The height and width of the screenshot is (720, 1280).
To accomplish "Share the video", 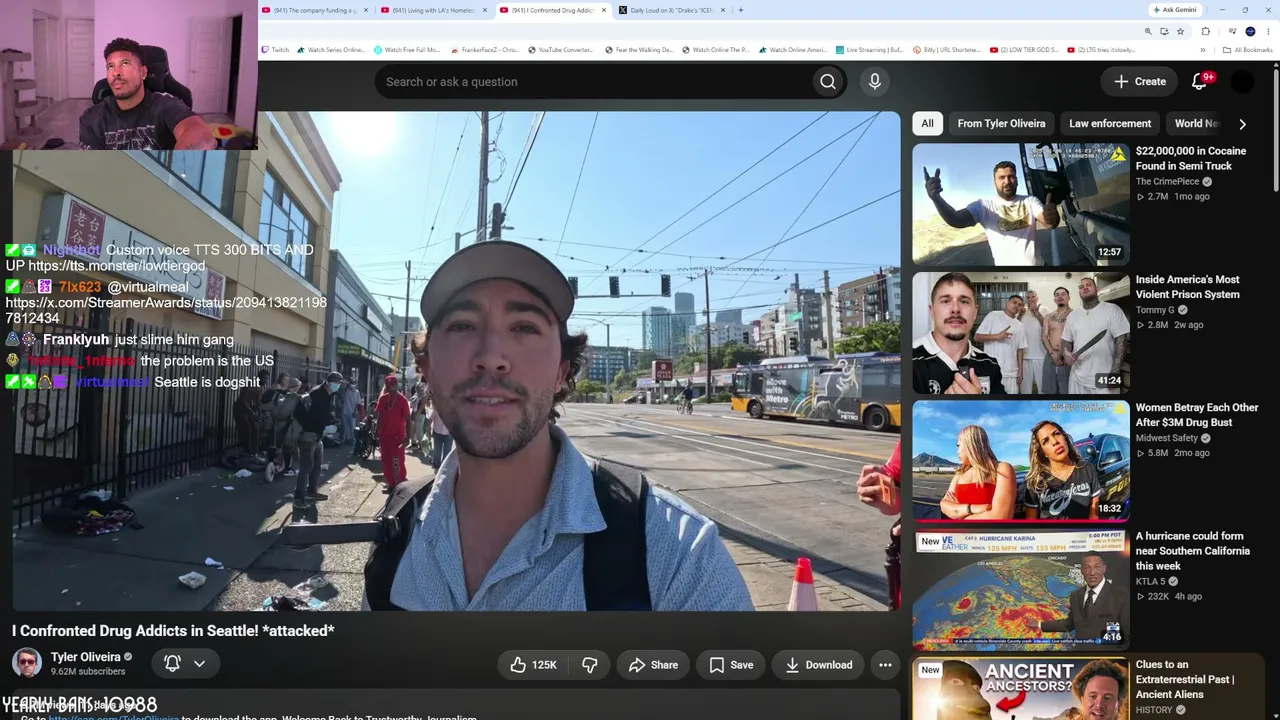I will (x=653, y=665).
